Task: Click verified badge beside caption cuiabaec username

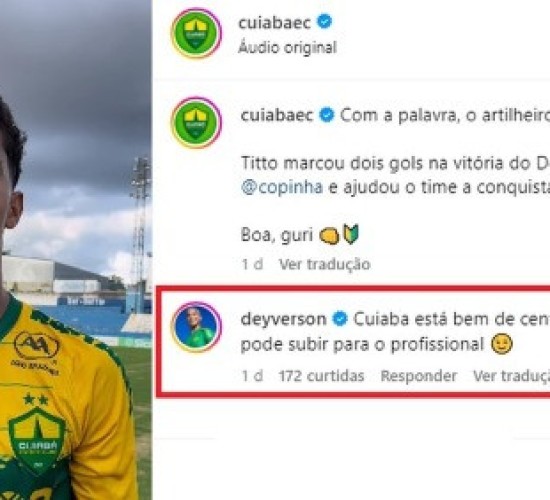Action: pyautogui.click(x=327, y=115)
